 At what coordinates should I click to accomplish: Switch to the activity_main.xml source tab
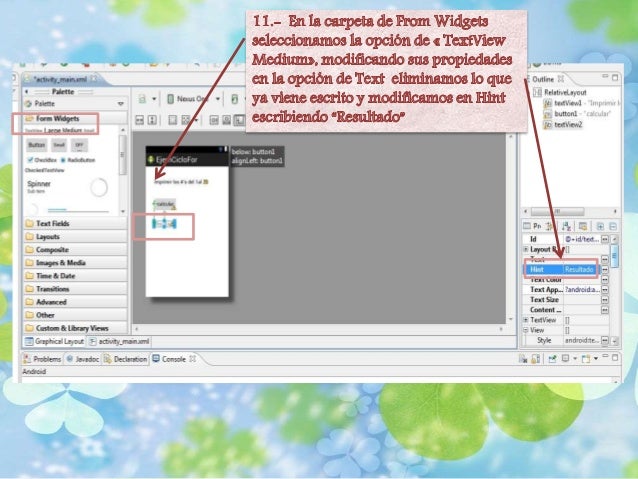pos(119,341)
